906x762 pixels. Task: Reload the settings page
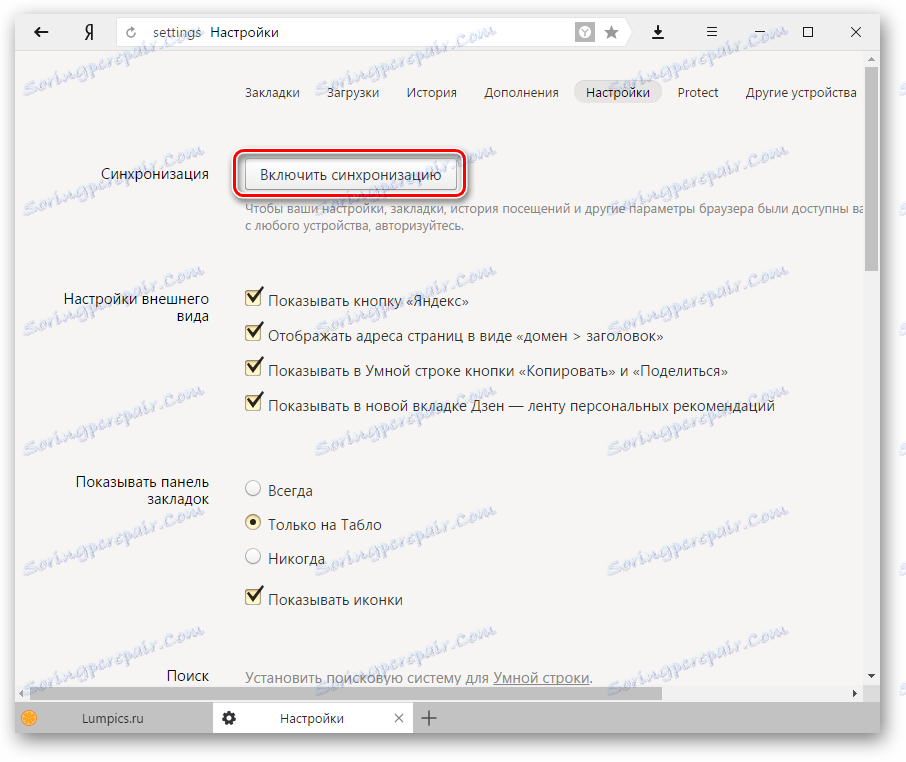coord(130,32)
